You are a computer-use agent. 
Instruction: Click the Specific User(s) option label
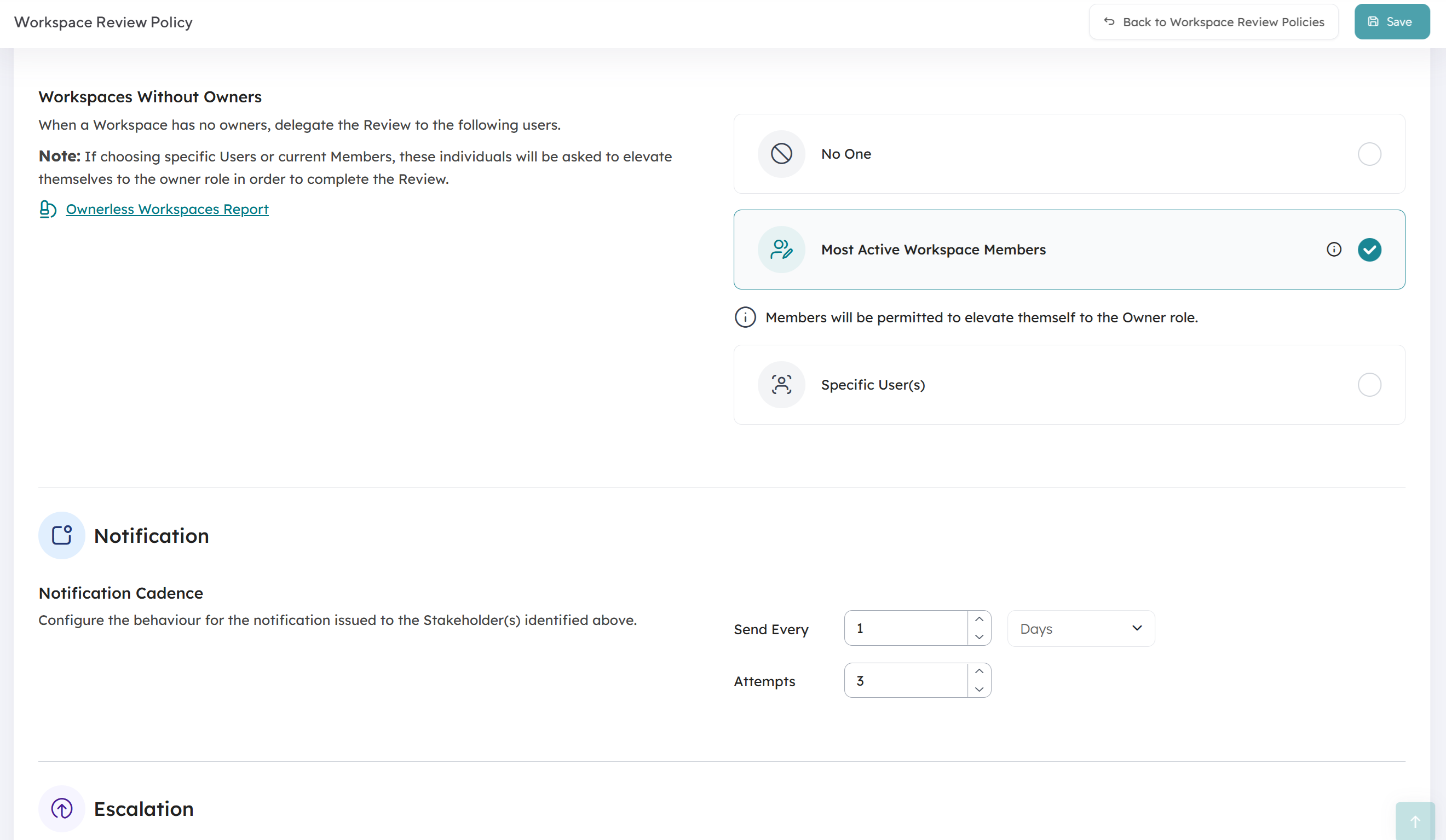click(x=873, y=385)
